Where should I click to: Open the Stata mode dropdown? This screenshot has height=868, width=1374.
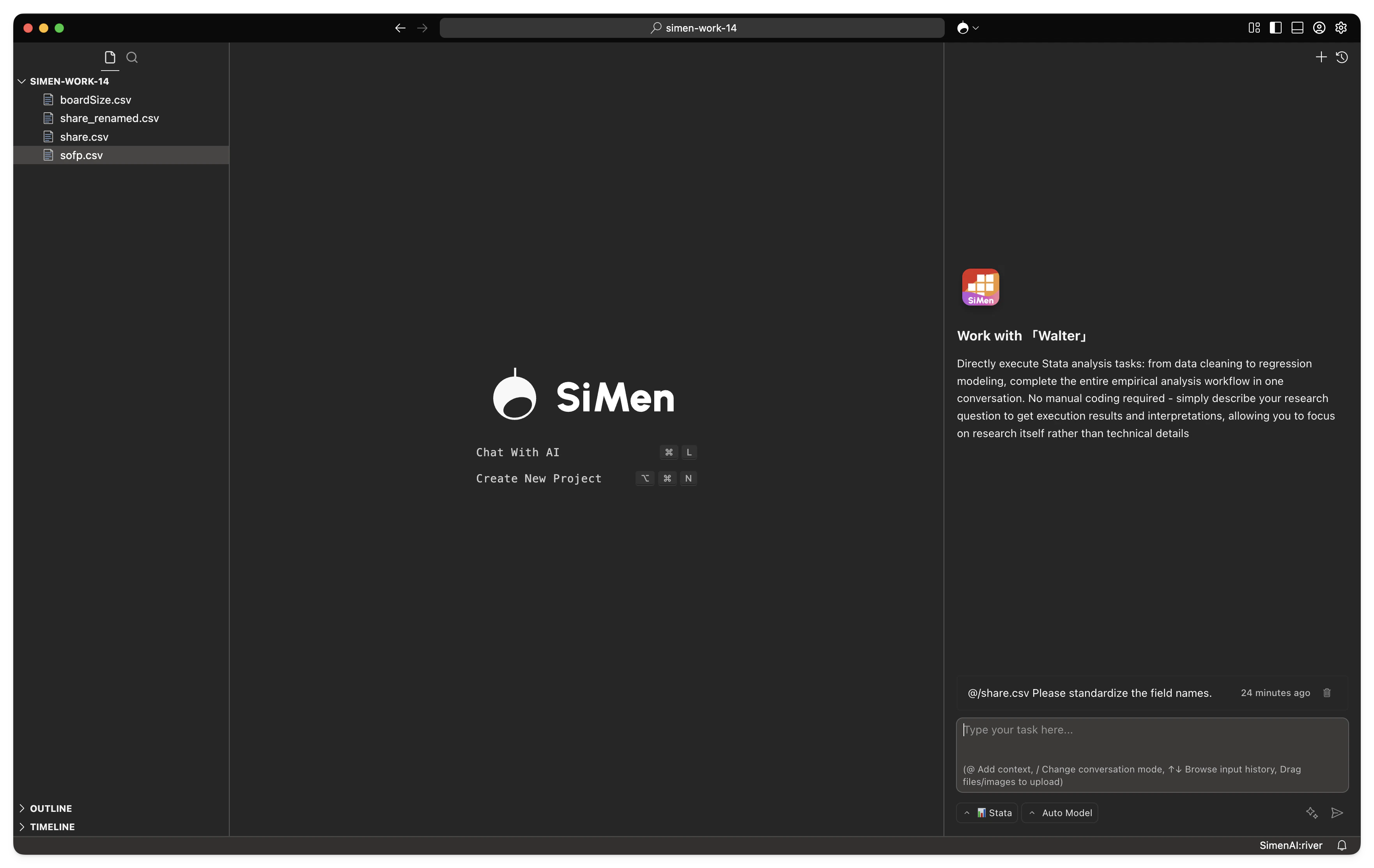988,813
